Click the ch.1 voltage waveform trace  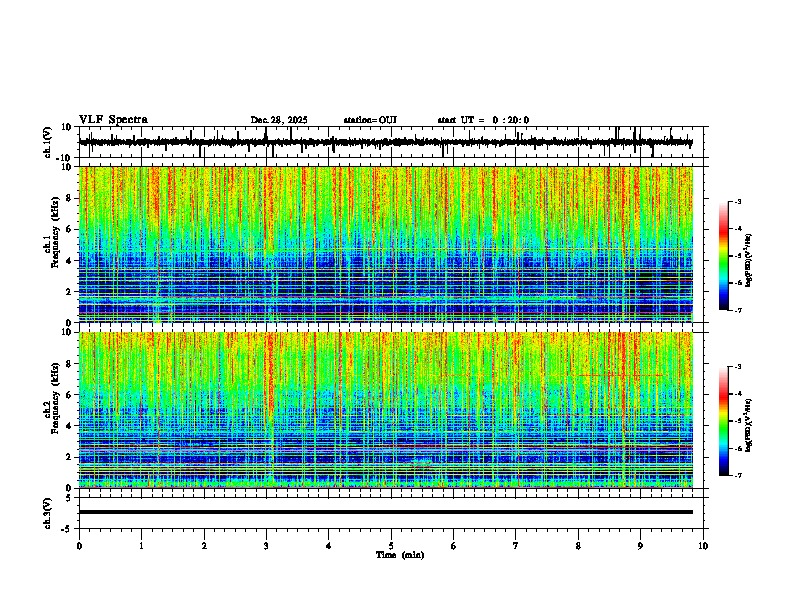click(x=385, y=142)
